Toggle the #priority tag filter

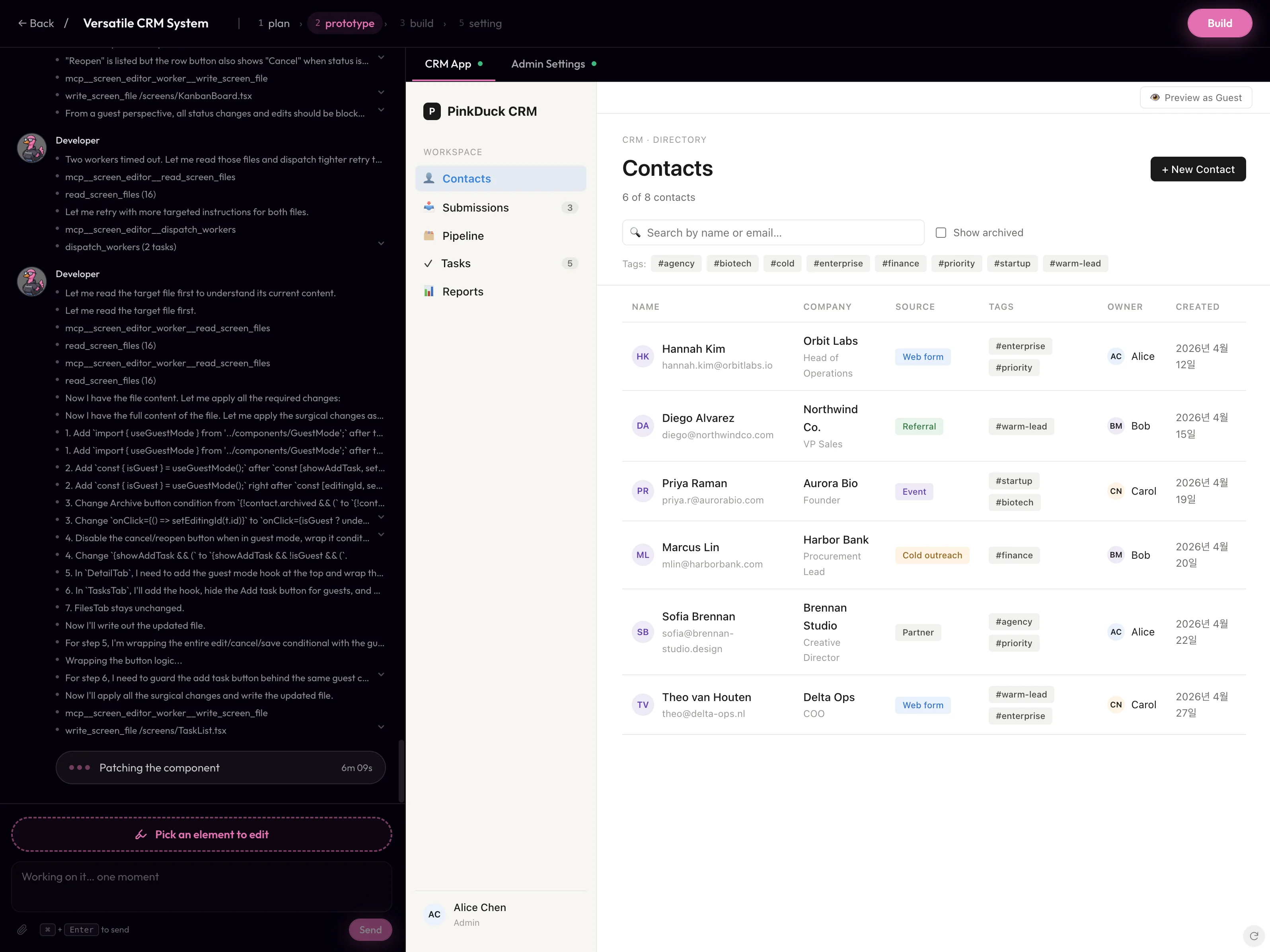(x=956, y=263)
